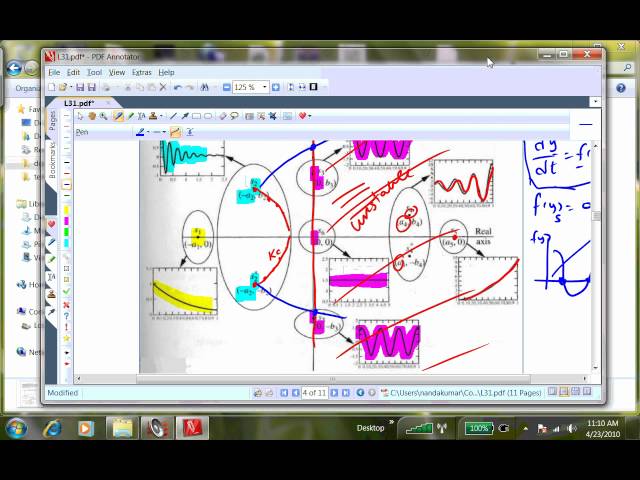The width and height of the screenshot is (640, 480).
Task: Select the Zoom magnifier tool
Action: (104, 116)
